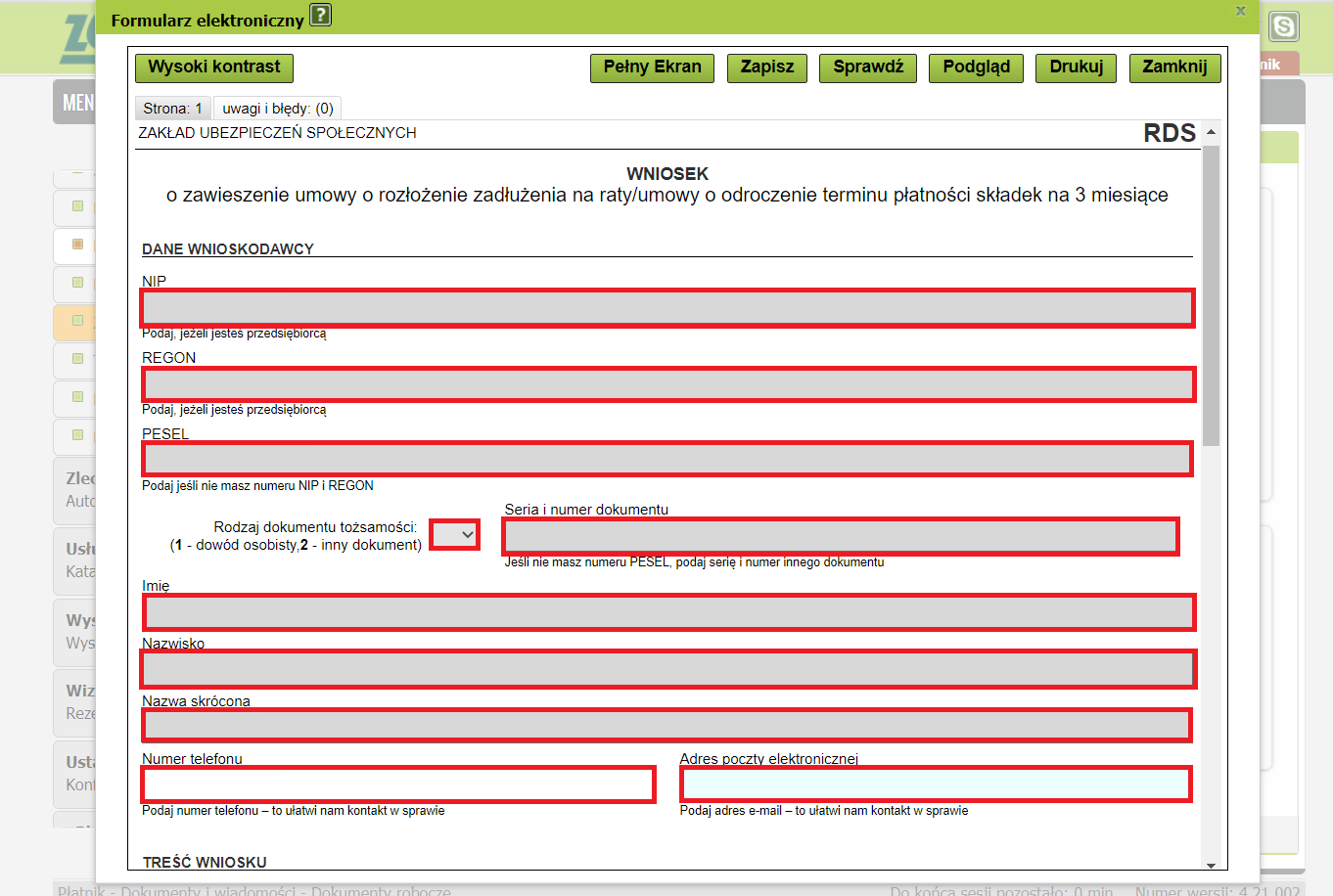Click the WNIOSEK title text
The height and width of the screenshot is (896, 1333).
pos(667,174)
